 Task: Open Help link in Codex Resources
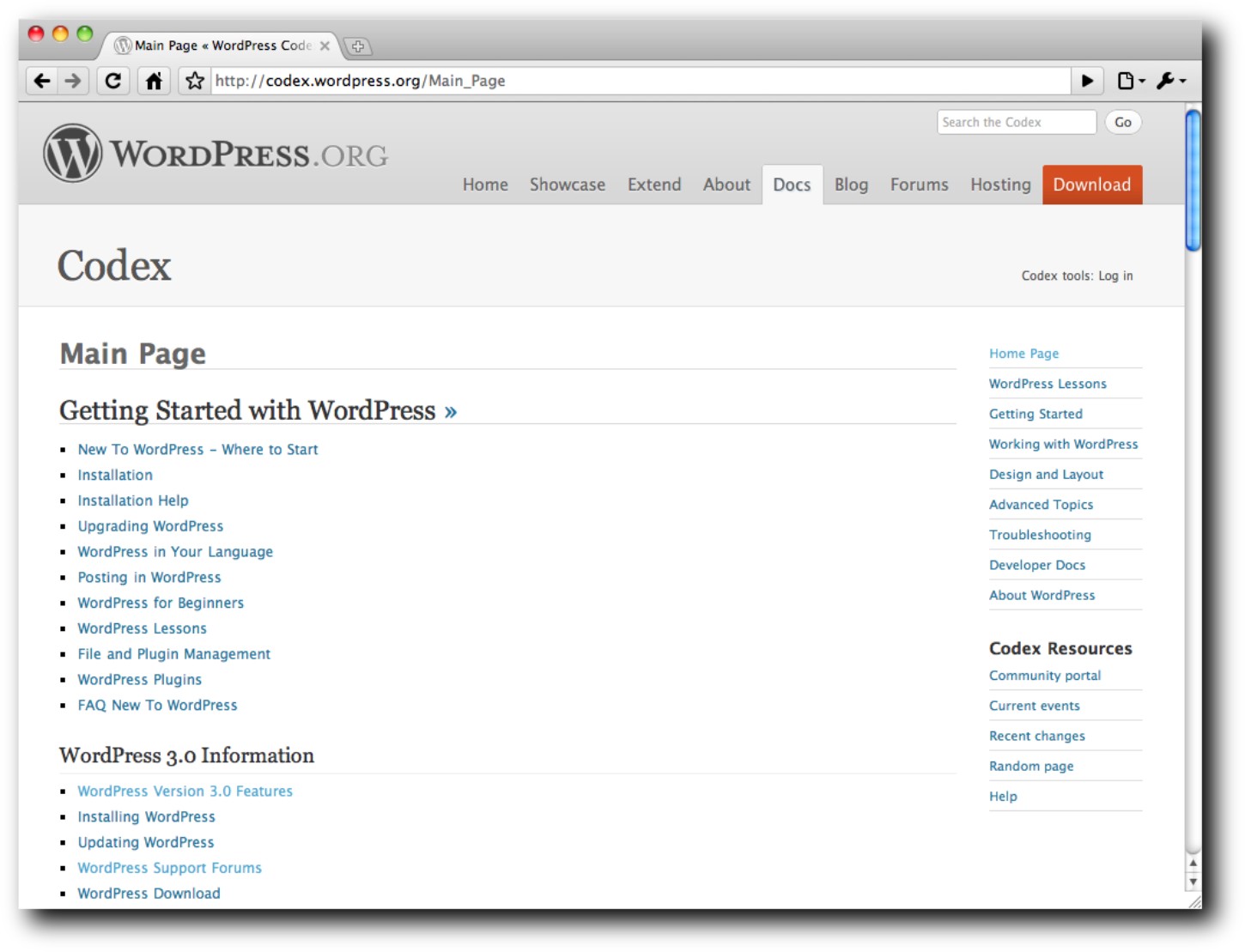click(x=1003, y=797)
